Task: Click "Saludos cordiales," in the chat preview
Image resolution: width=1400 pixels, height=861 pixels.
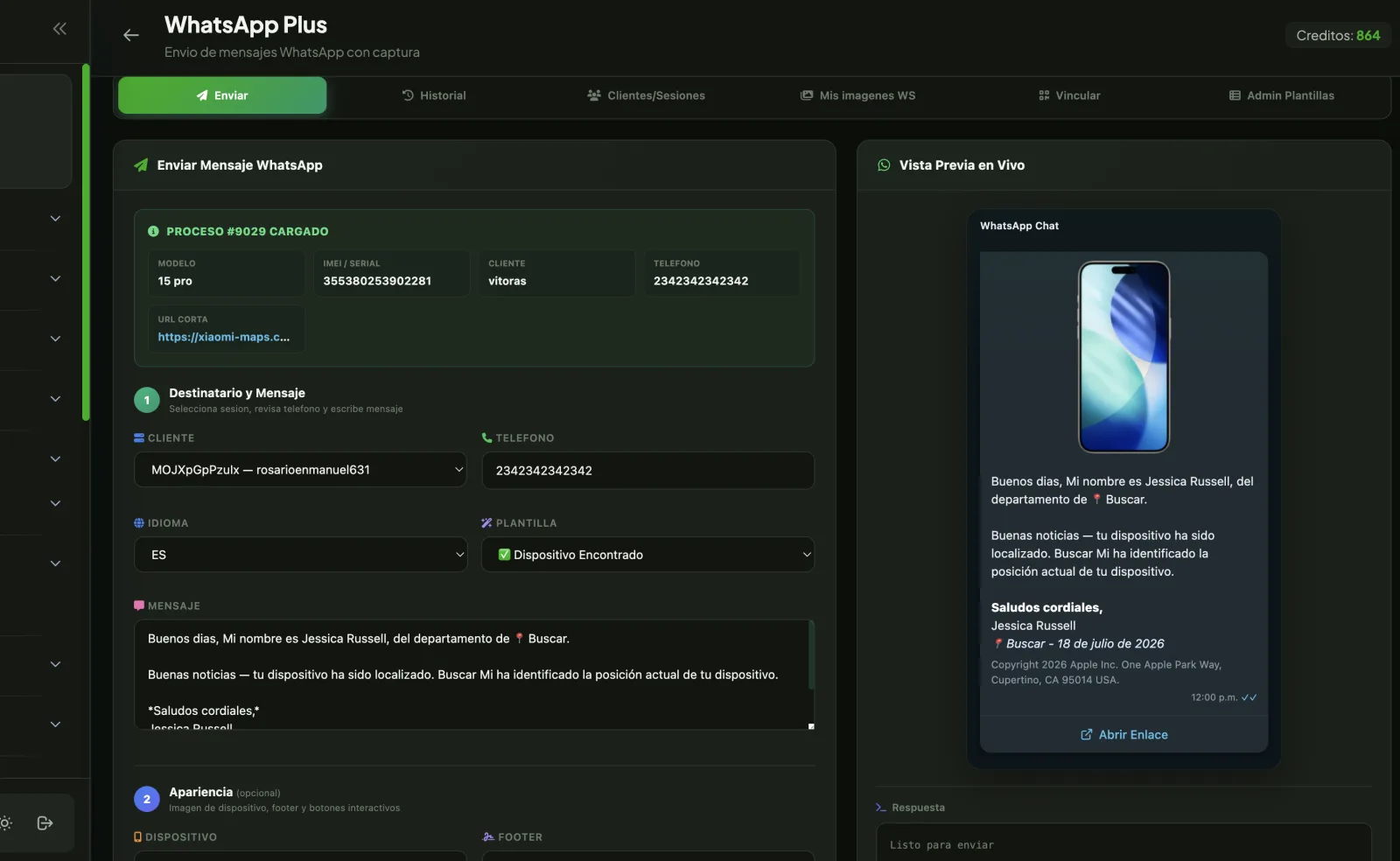Action: pyautogui.click(x=1046, y=607)
